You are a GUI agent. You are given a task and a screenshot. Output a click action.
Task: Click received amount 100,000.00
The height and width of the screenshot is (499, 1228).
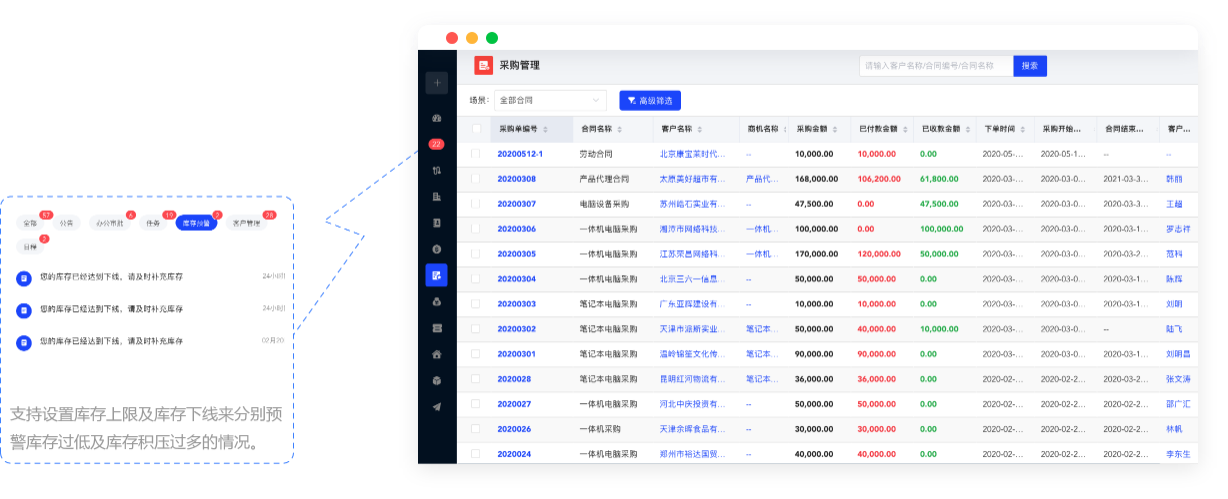pyautogui.click(x=941, y=229)
